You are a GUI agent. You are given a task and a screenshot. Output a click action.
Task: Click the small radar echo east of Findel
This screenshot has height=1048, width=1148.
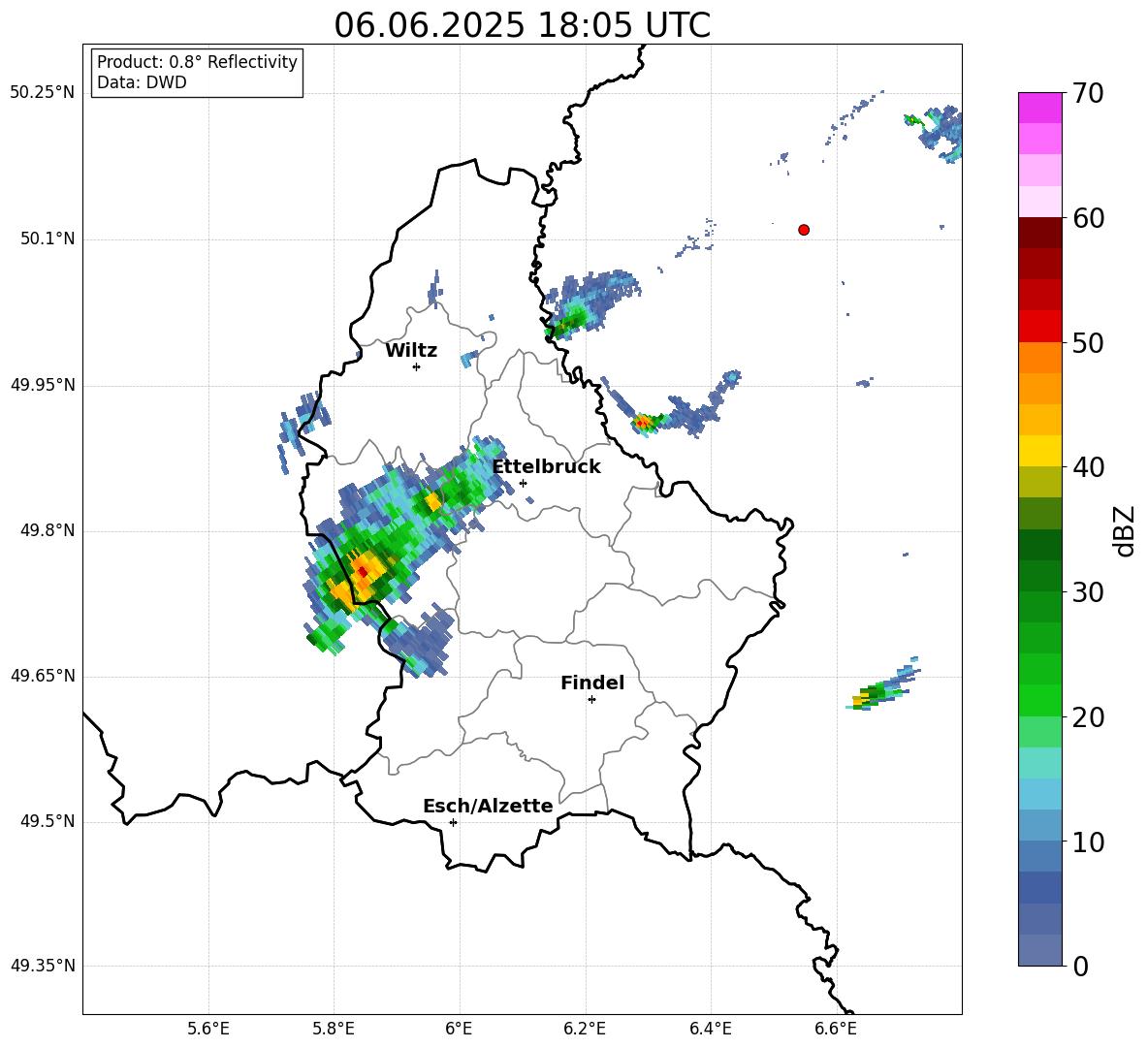coord(883,686)
